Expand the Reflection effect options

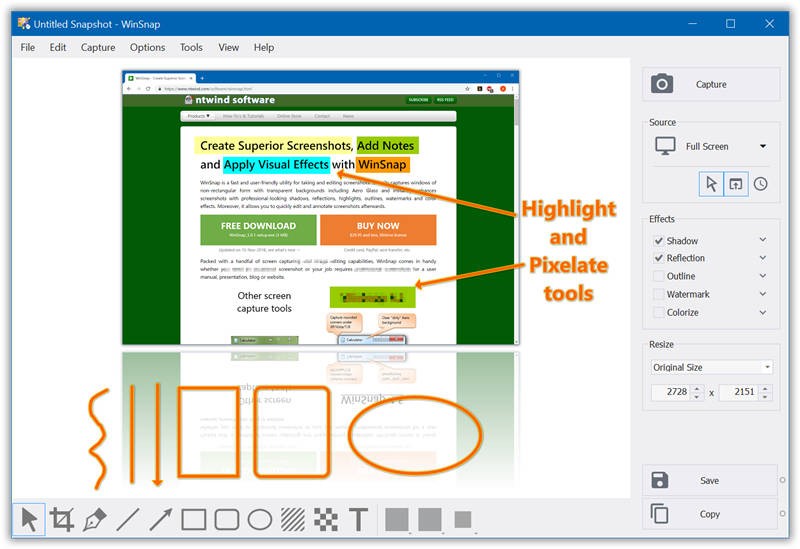pyautogui.click(x=763, y=258)
